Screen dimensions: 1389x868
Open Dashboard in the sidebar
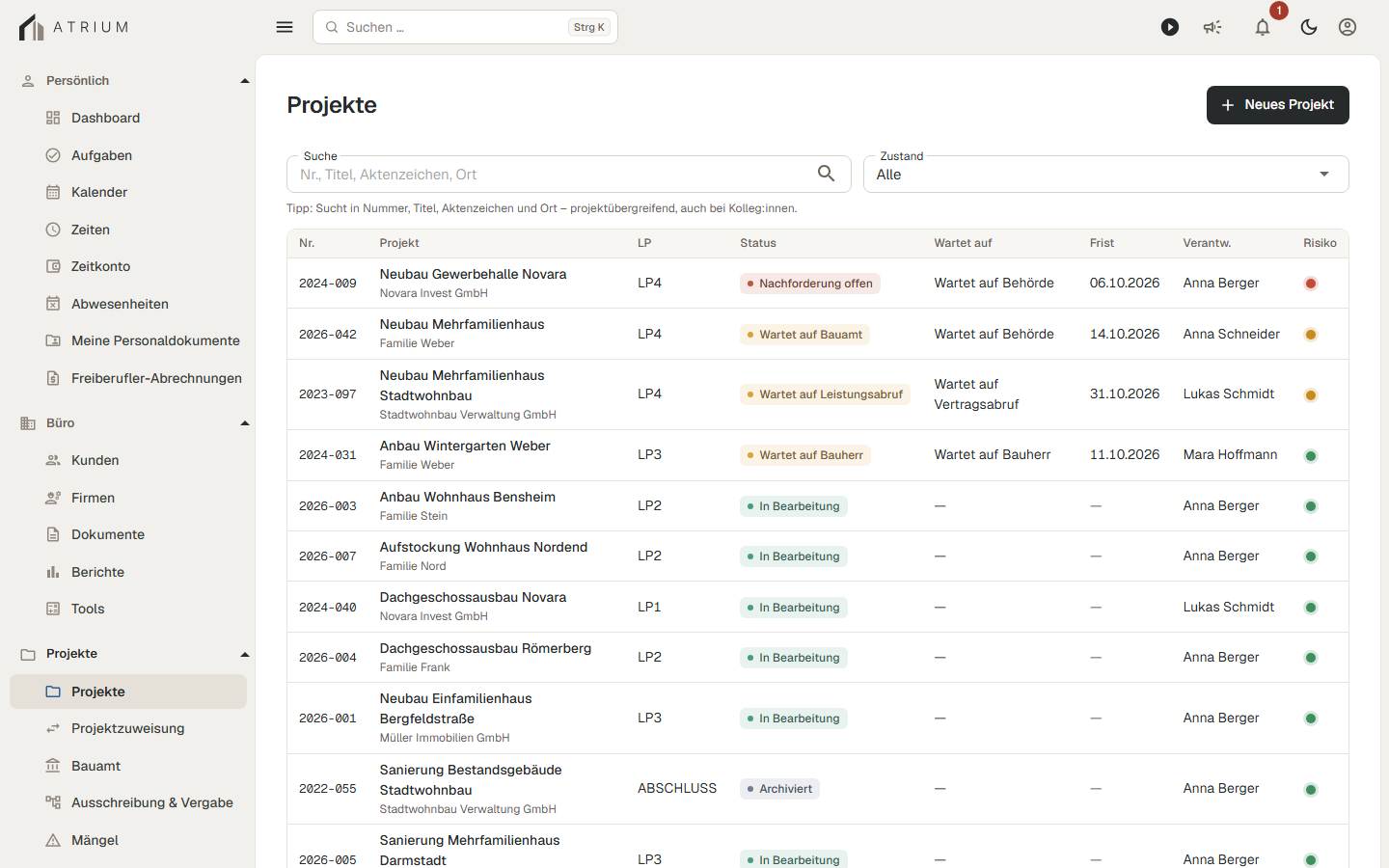[128, 118]
